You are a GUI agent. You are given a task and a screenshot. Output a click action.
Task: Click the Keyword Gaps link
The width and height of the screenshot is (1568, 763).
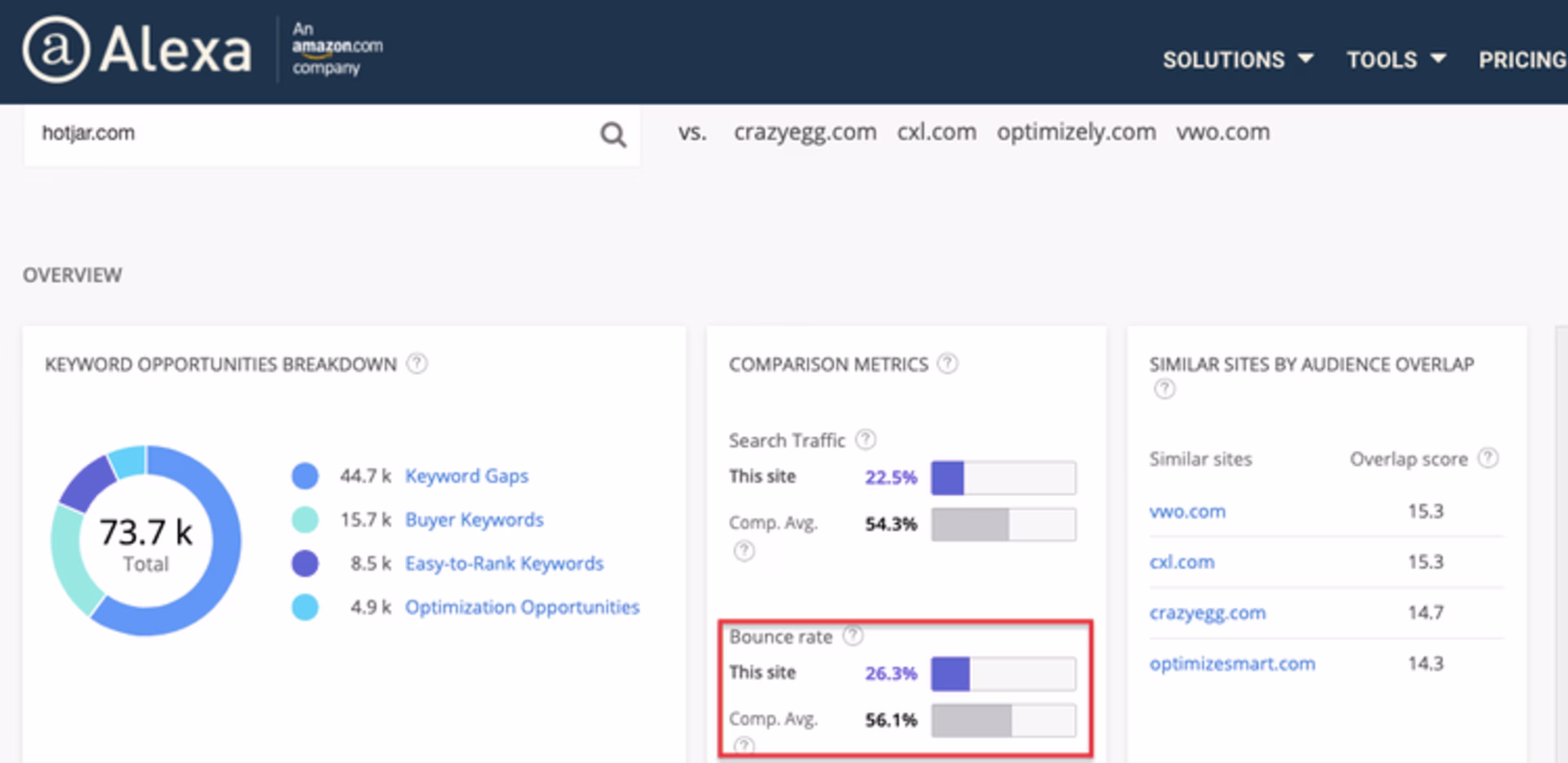point(466,475)
